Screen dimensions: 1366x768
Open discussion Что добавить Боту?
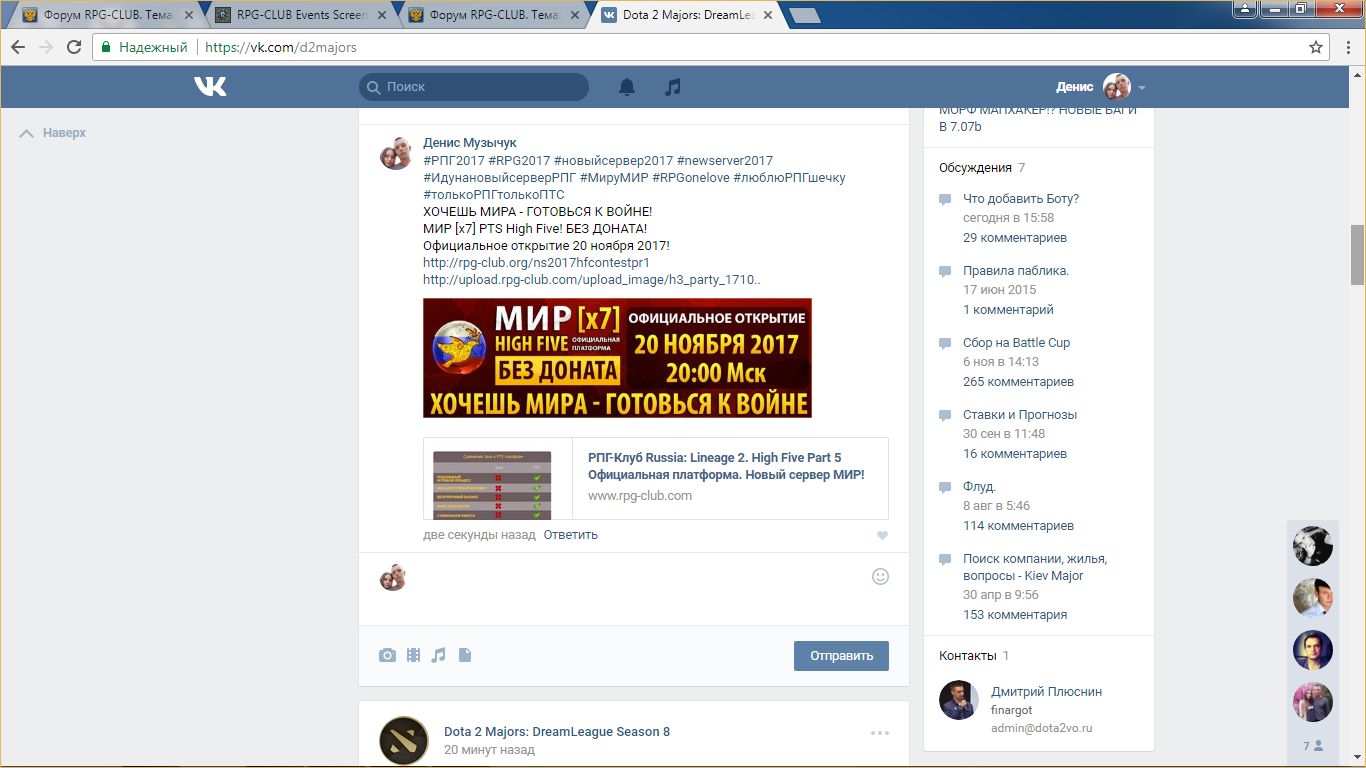[1021, 199]
